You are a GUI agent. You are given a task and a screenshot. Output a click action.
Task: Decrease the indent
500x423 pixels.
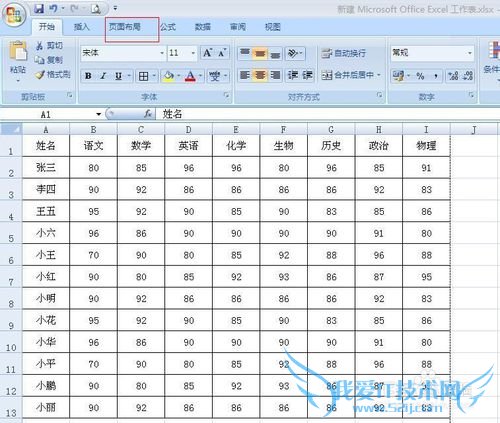click(293, 75)
